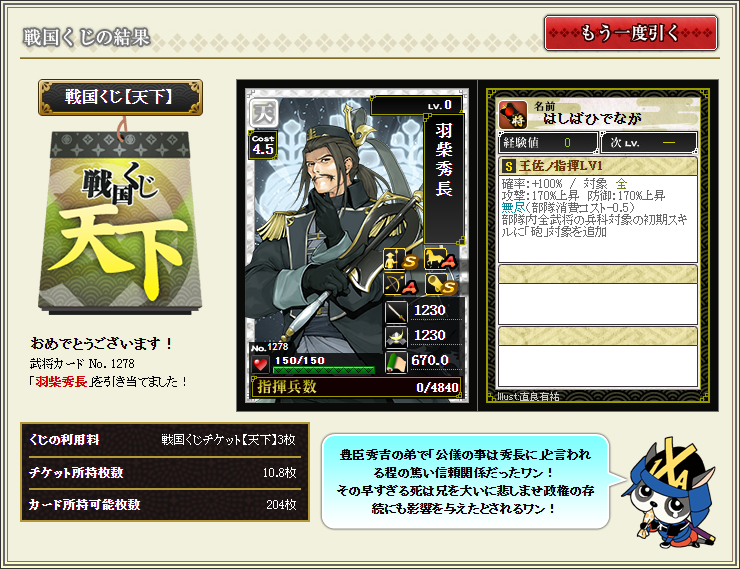Click the Cost 4.5 badge

(262, 145)
